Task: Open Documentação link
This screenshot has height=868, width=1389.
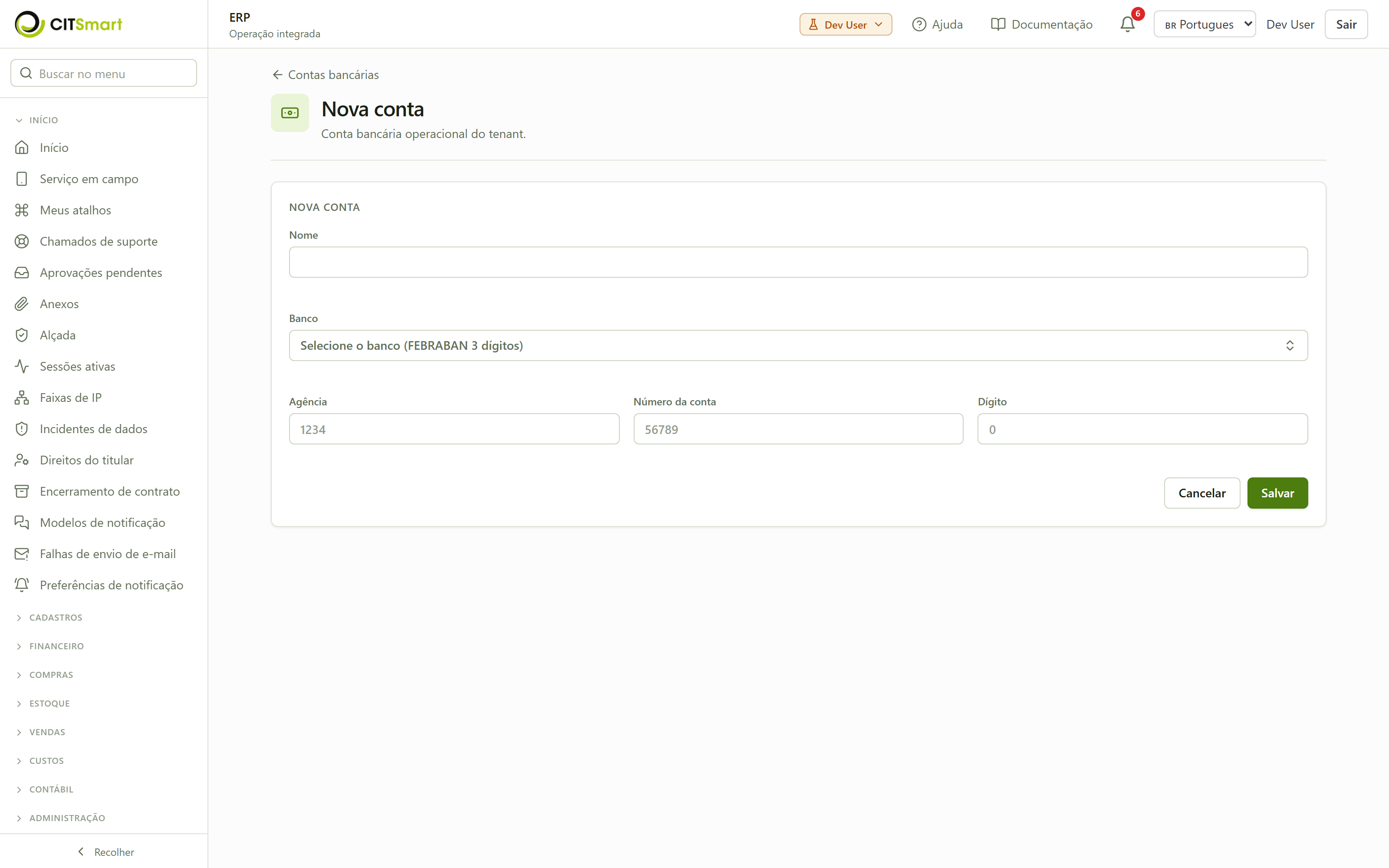Action: pos(1041,24)
